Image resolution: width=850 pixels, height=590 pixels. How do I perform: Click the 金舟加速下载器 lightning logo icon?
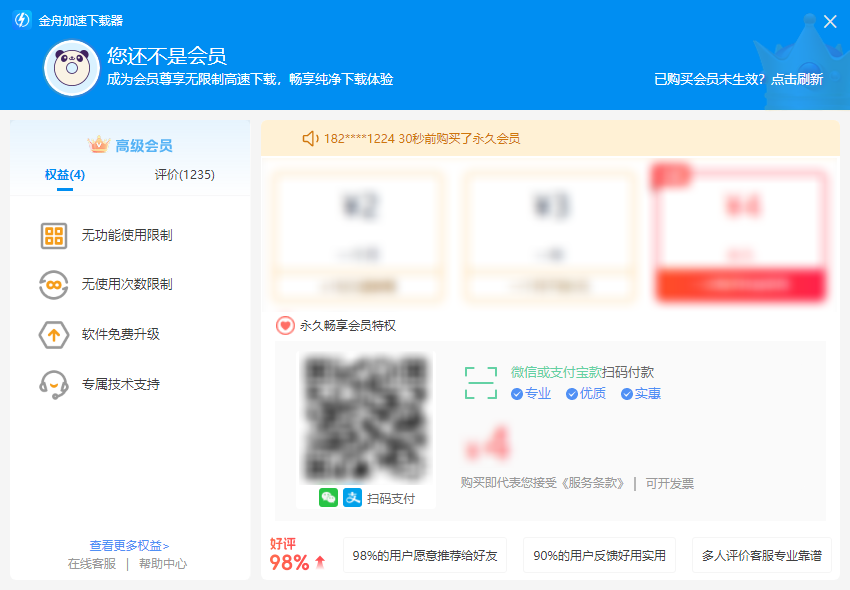click(22, 20)
